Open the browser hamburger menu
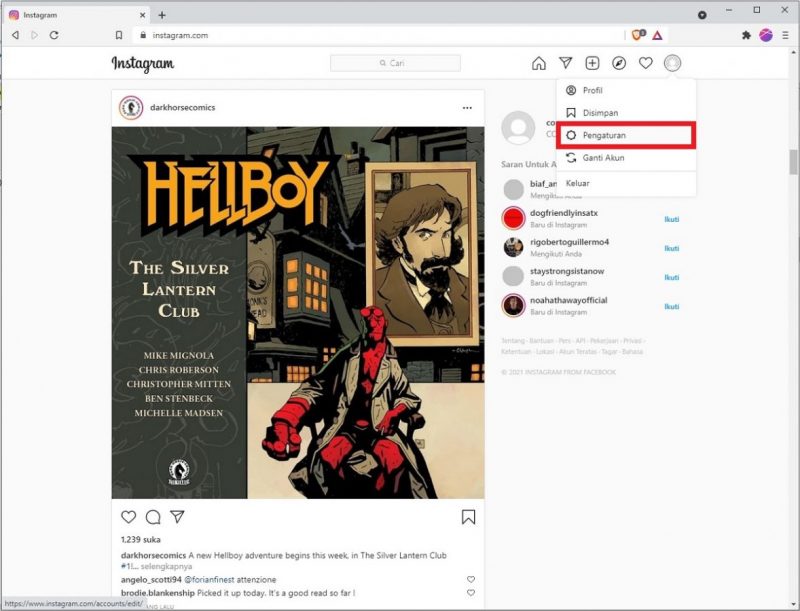The image size is (800, 611). [x=785, y=35]
